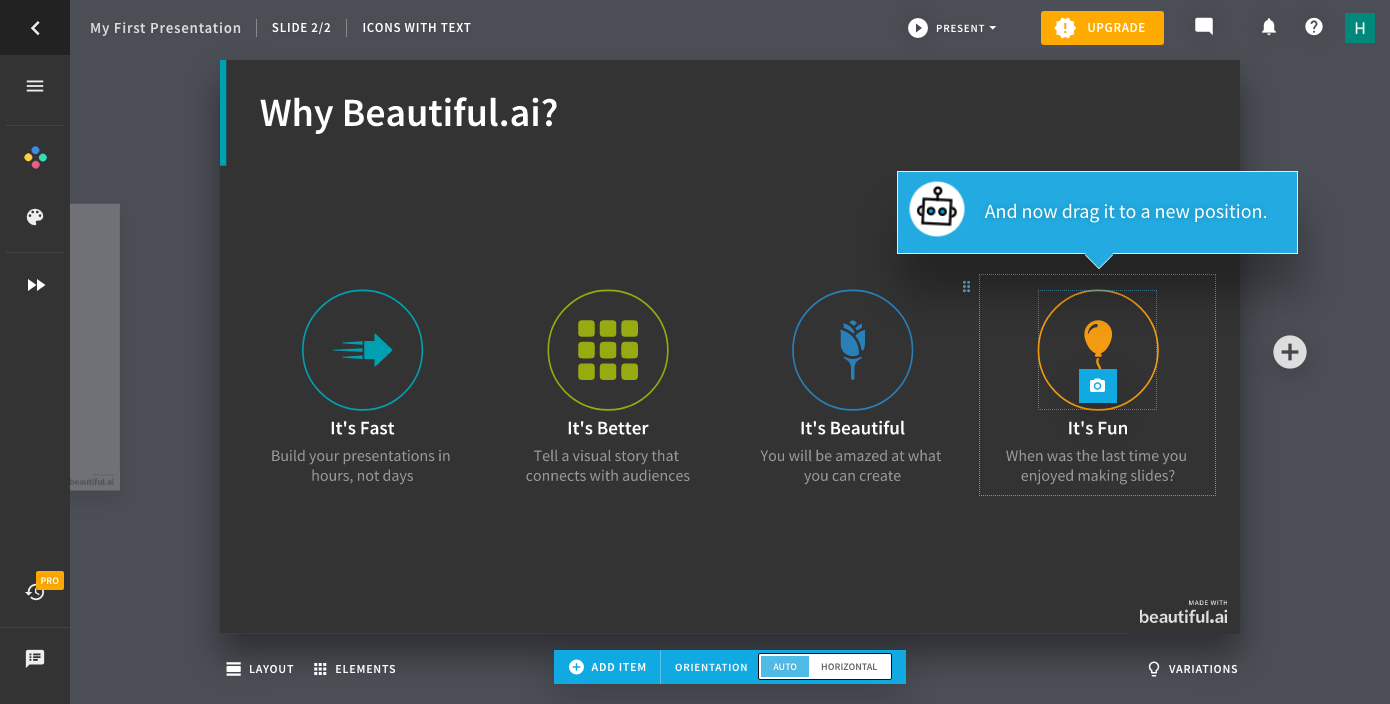Open the feedback chat icon in sidebar
1390x704 pixels.
point(35,659)
